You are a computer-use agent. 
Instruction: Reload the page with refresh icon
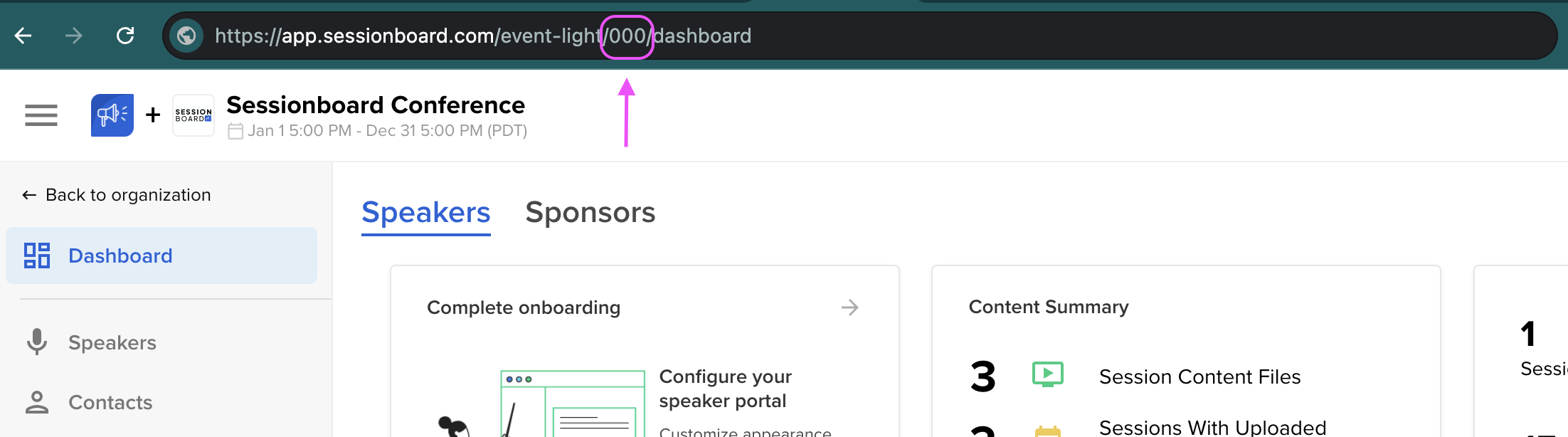click(x=125, y=36)
